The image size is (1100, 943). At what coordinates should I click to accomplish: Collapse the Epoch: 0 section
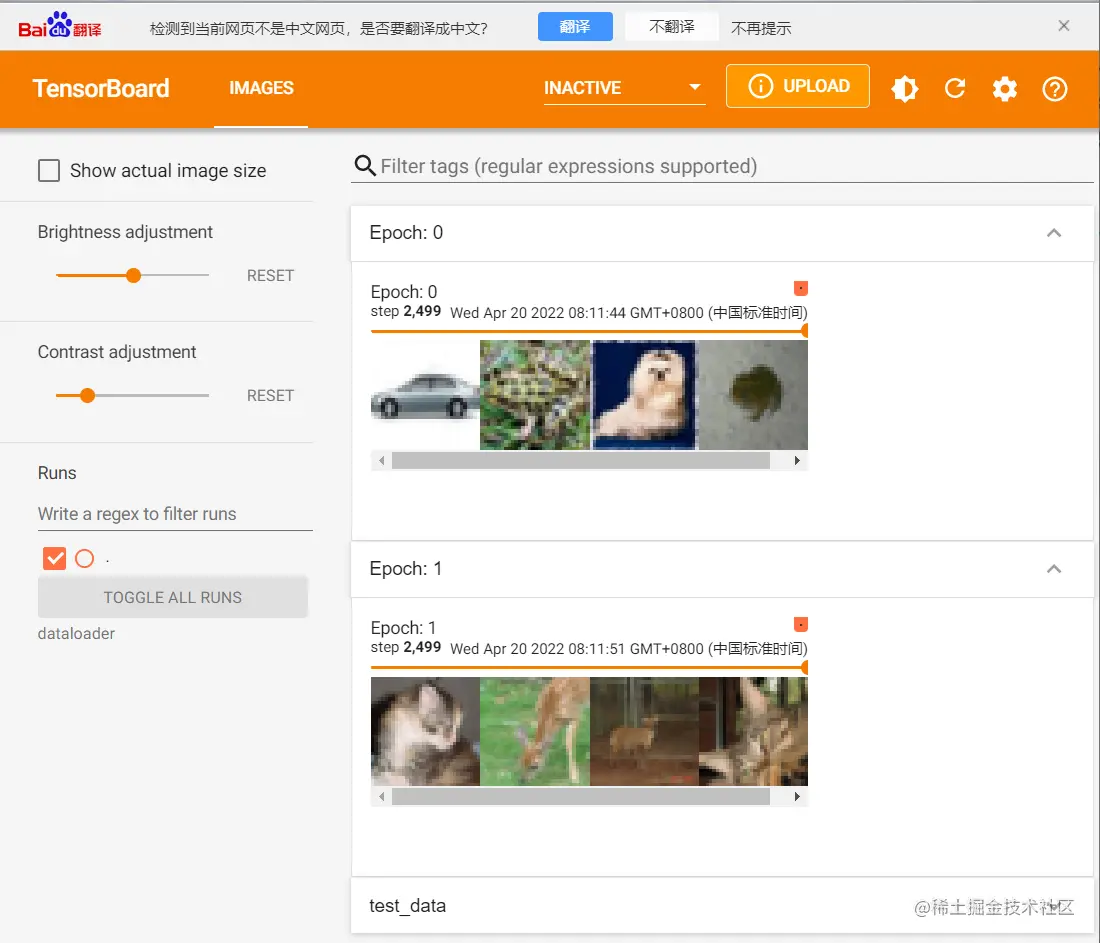[x=1054, y=233]
